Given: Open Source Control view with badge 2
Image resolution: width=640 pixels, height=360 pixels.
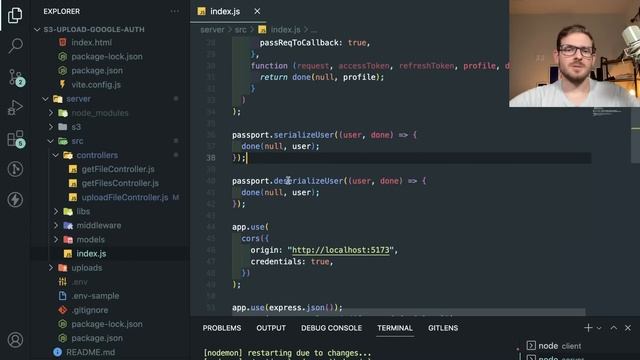Looking at the screenshot, I should point(16,77).
